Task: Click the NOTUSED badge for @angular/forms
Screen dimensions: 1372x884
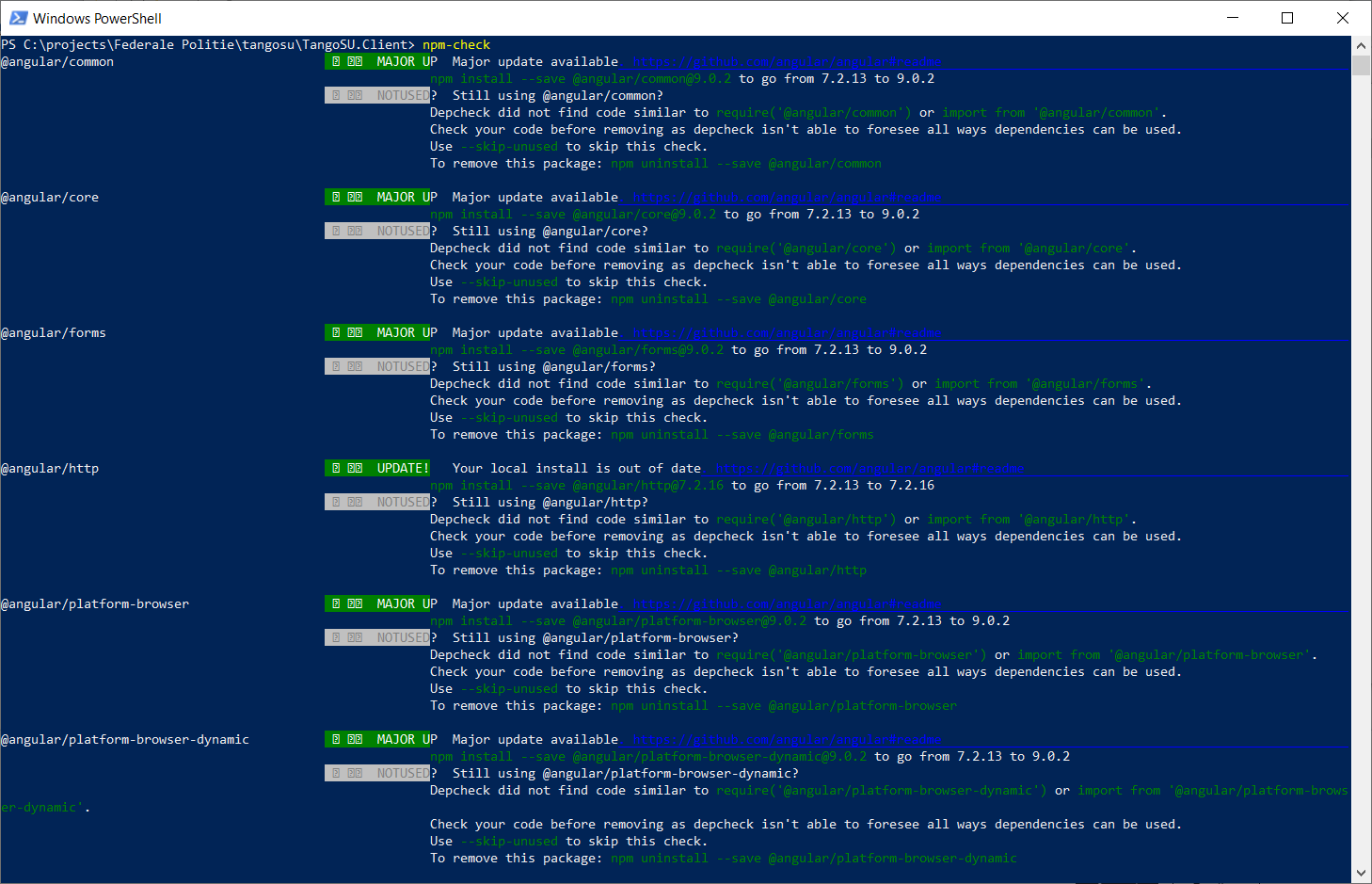Action: pos(377,366)
